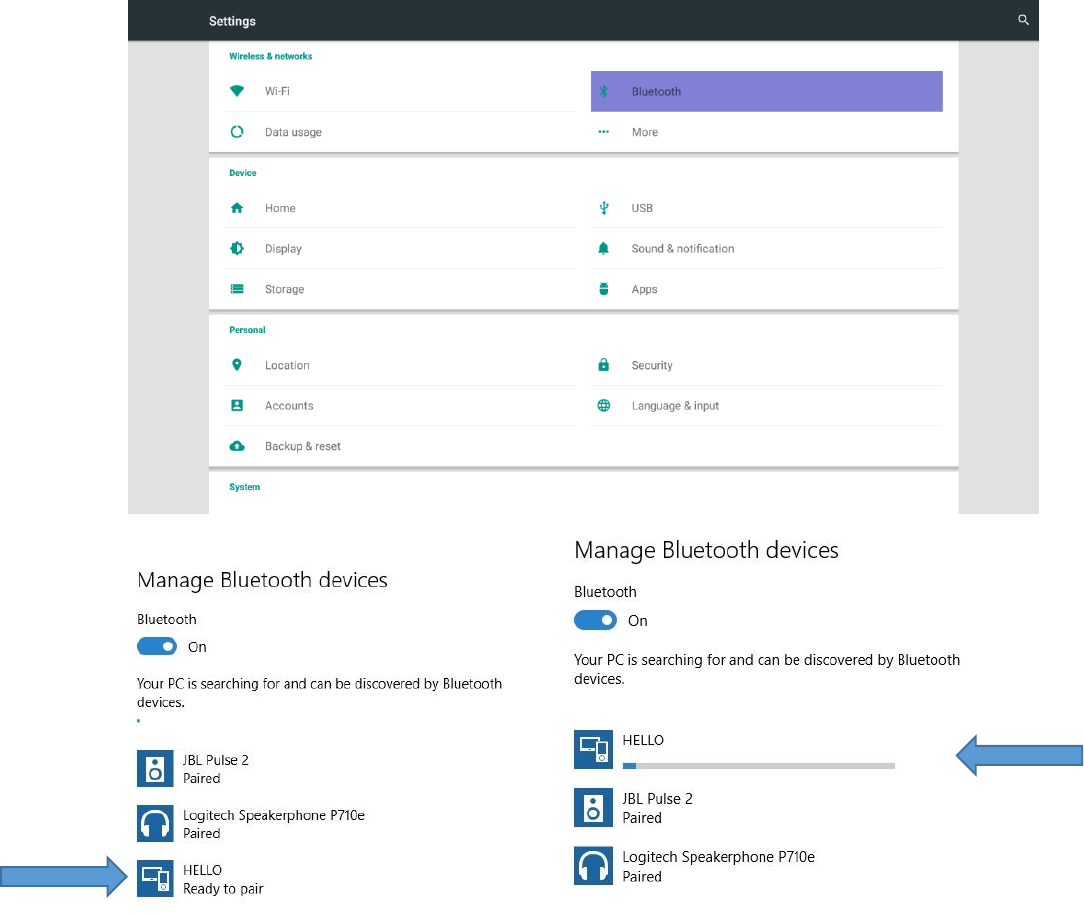
Task: Turn off Bluetooth toggle in left panel
Action: [157, 646]
